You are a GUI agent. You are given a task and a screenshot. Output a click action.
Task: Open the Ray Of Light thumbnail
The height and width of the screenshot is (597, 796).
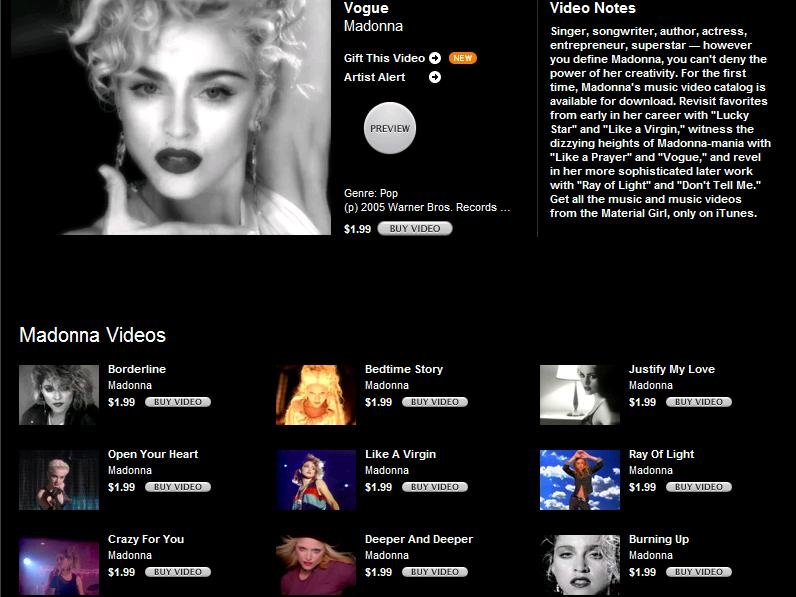click(x=580, y=480)
